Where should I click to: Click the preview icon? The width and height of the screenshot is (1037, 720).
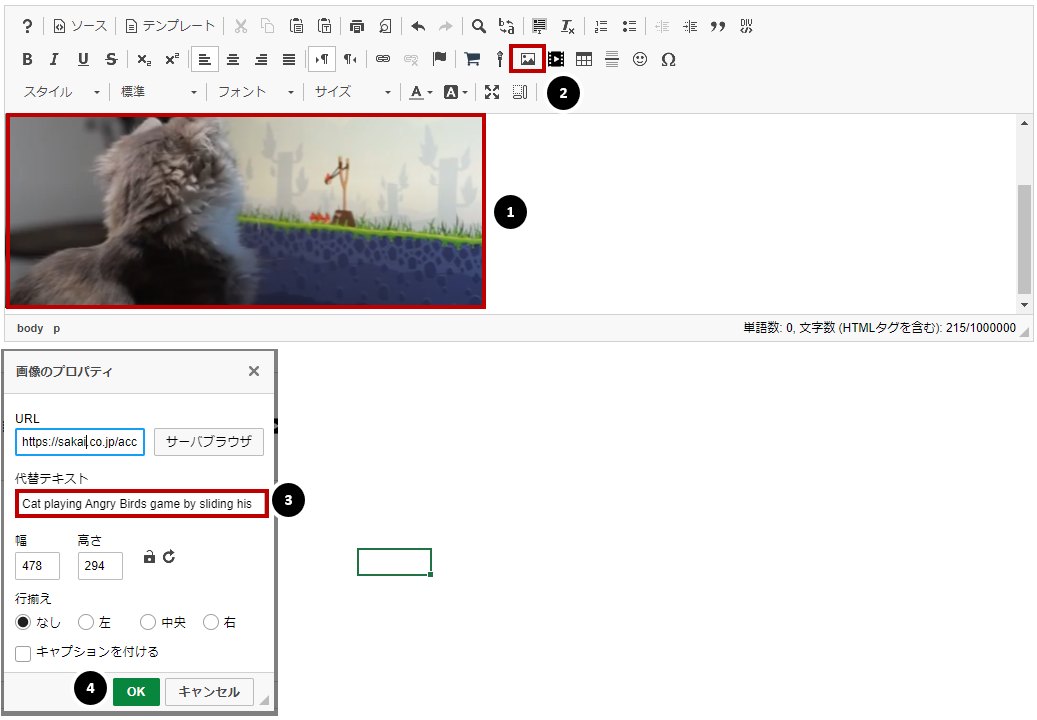point(385,26)
